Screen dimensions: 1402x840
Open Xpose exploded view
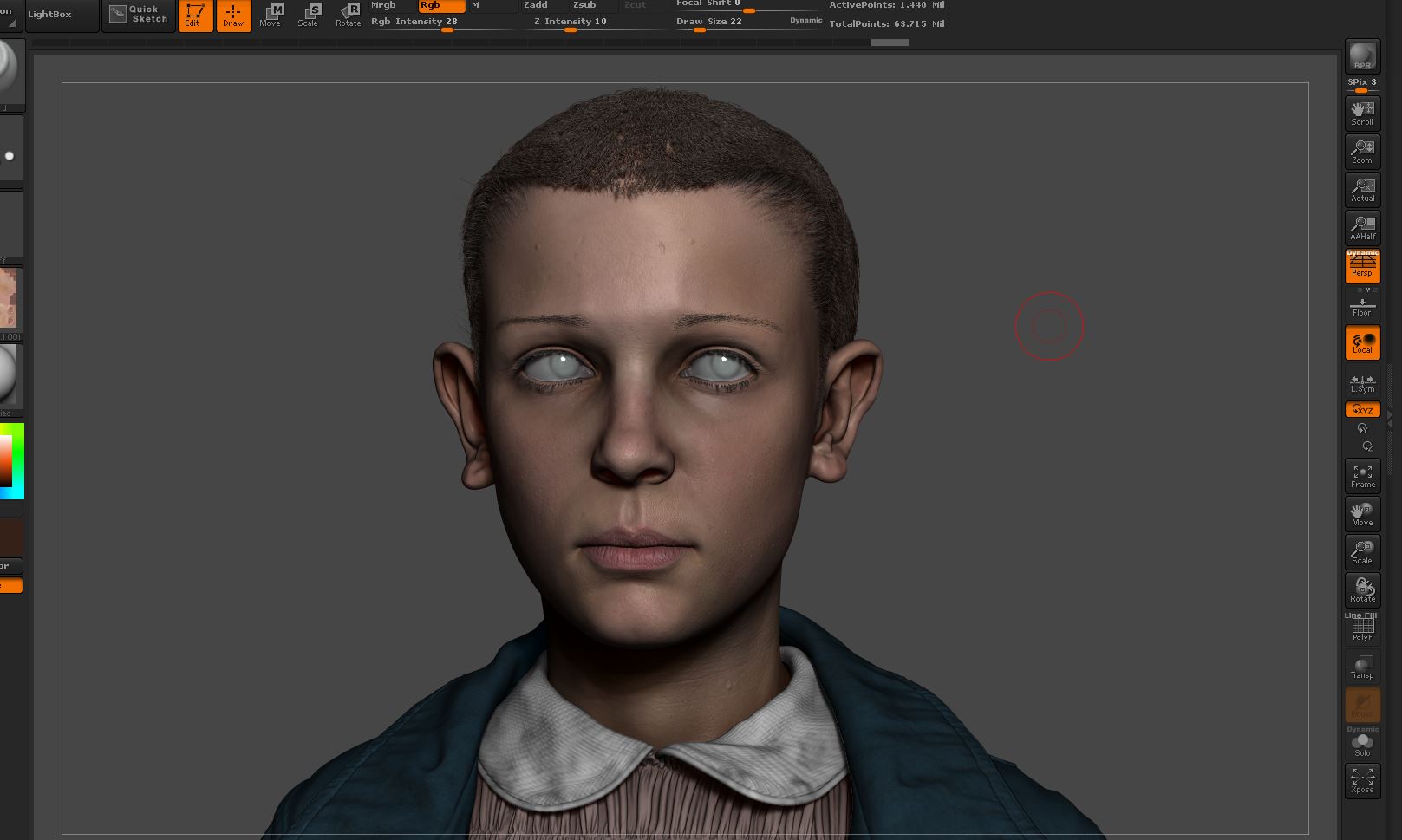pos(1362,780)
